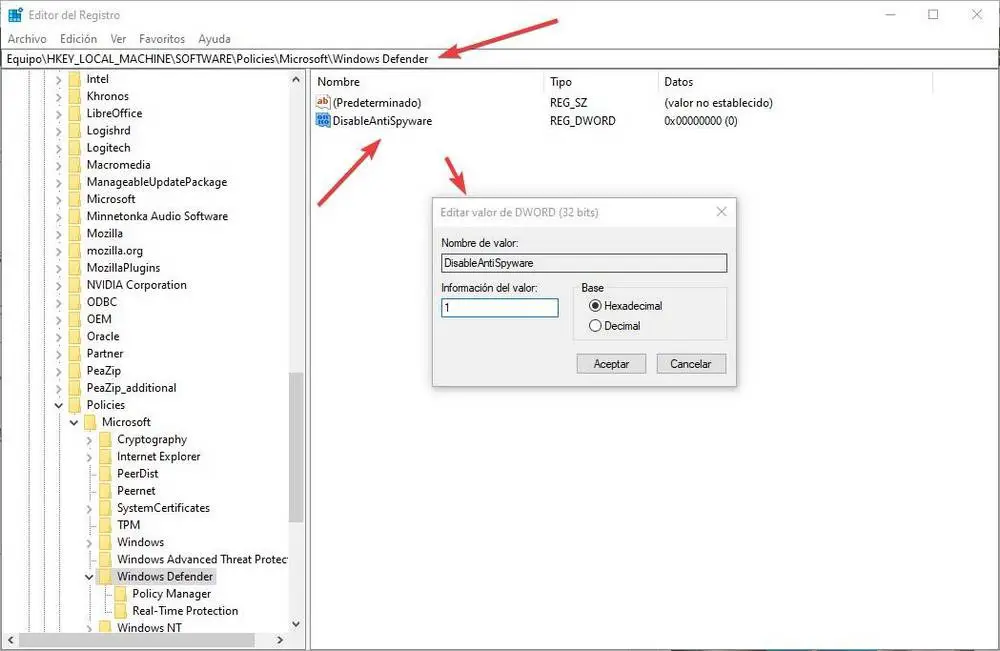Select the Minnetonka Audio Software key

[157, 216]
